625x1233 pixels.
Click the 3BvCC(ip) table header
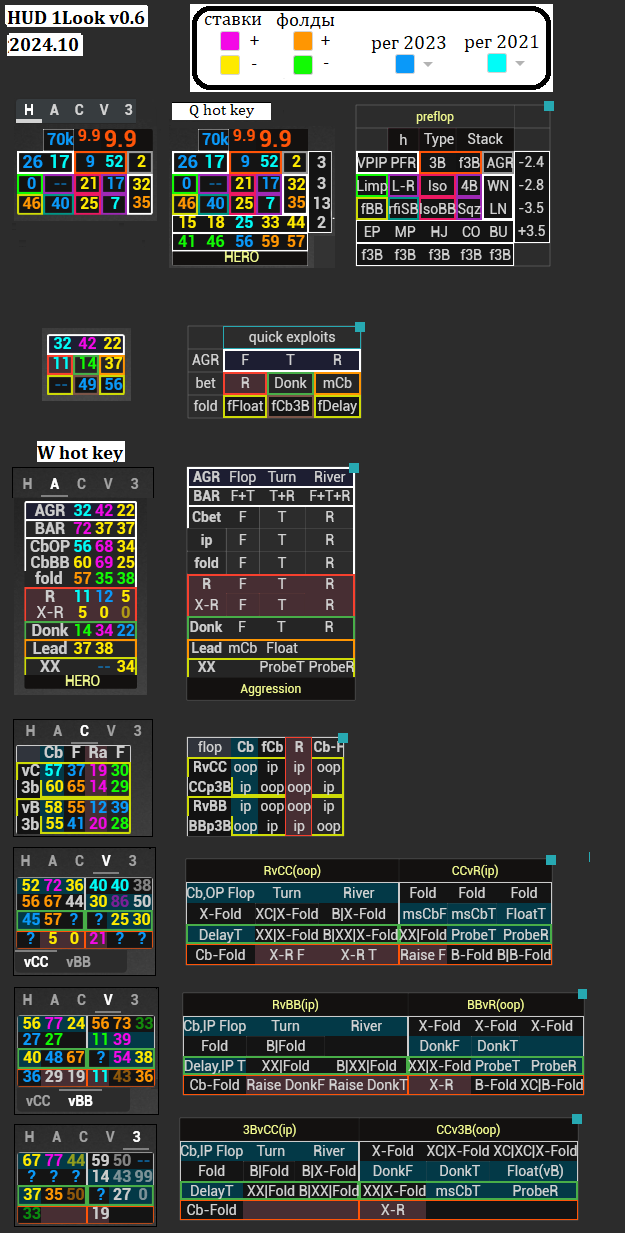tap(269, 1130)
